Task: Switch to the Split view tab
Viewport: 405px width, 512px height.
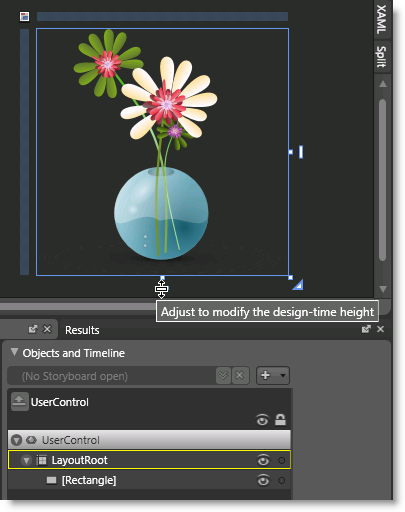Action: click(381, 56)
